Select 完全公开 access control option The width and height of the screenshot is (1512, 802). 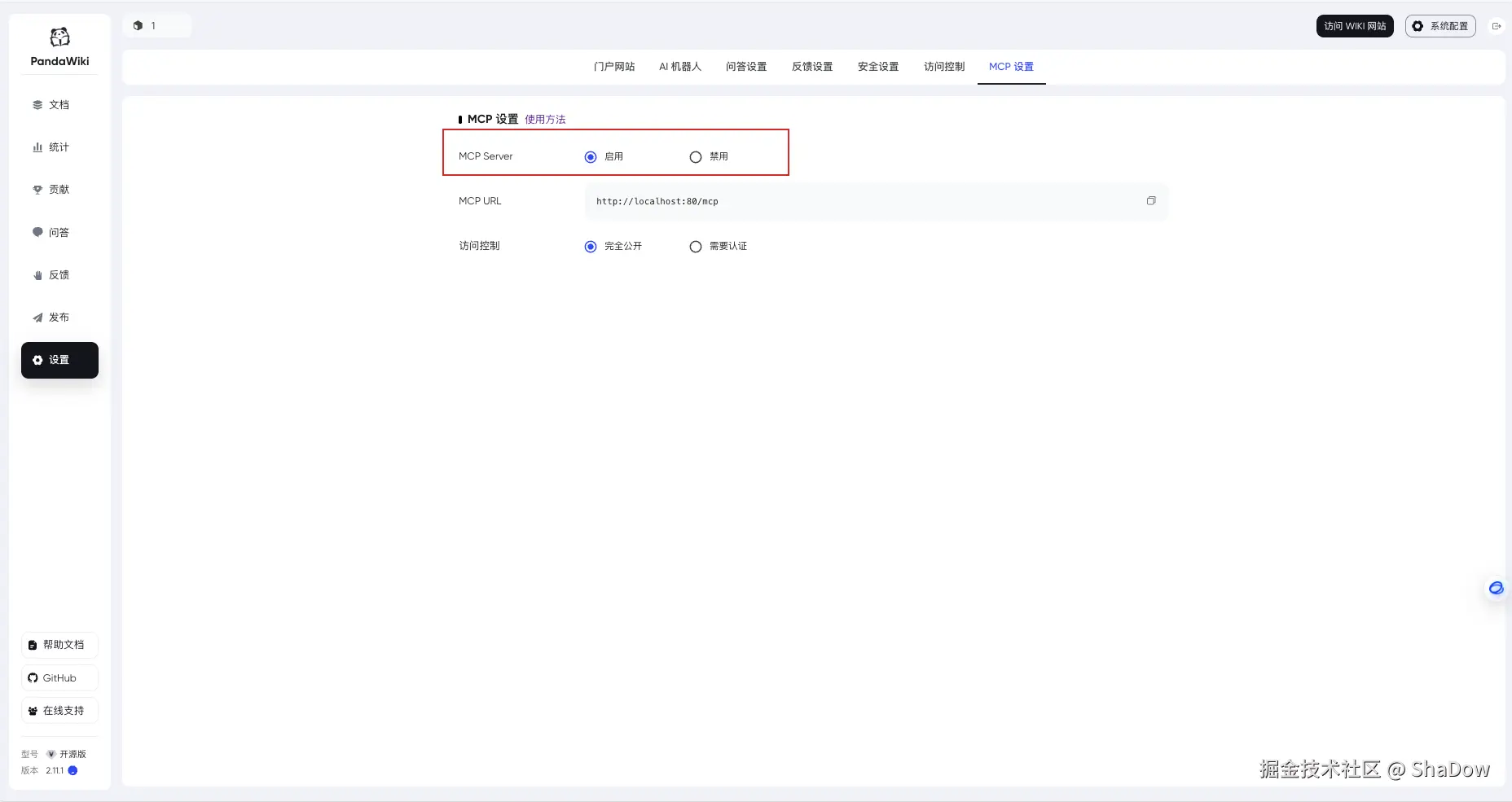point(591,247)
